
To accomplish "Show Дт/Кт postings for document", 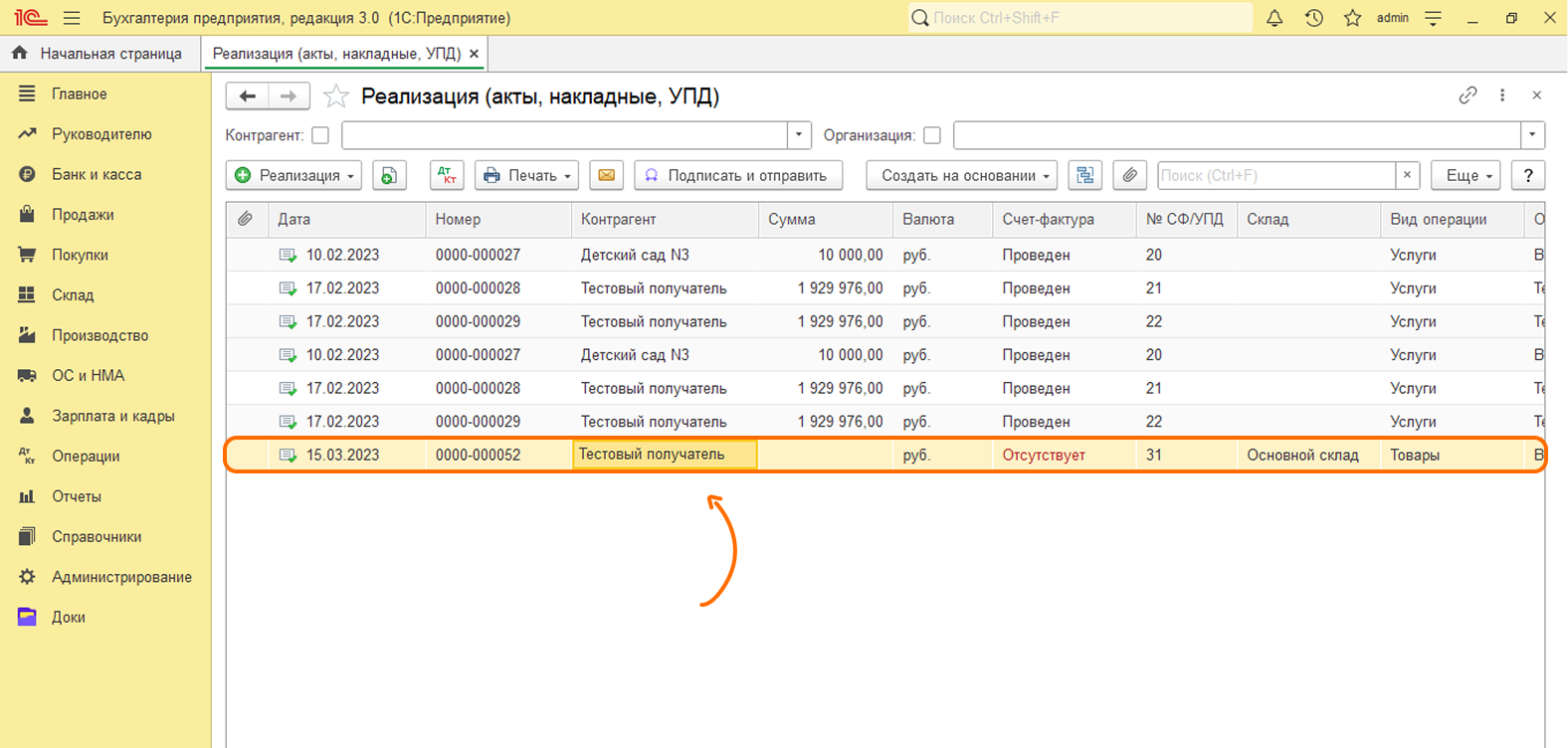I will [x=448, y=175].
